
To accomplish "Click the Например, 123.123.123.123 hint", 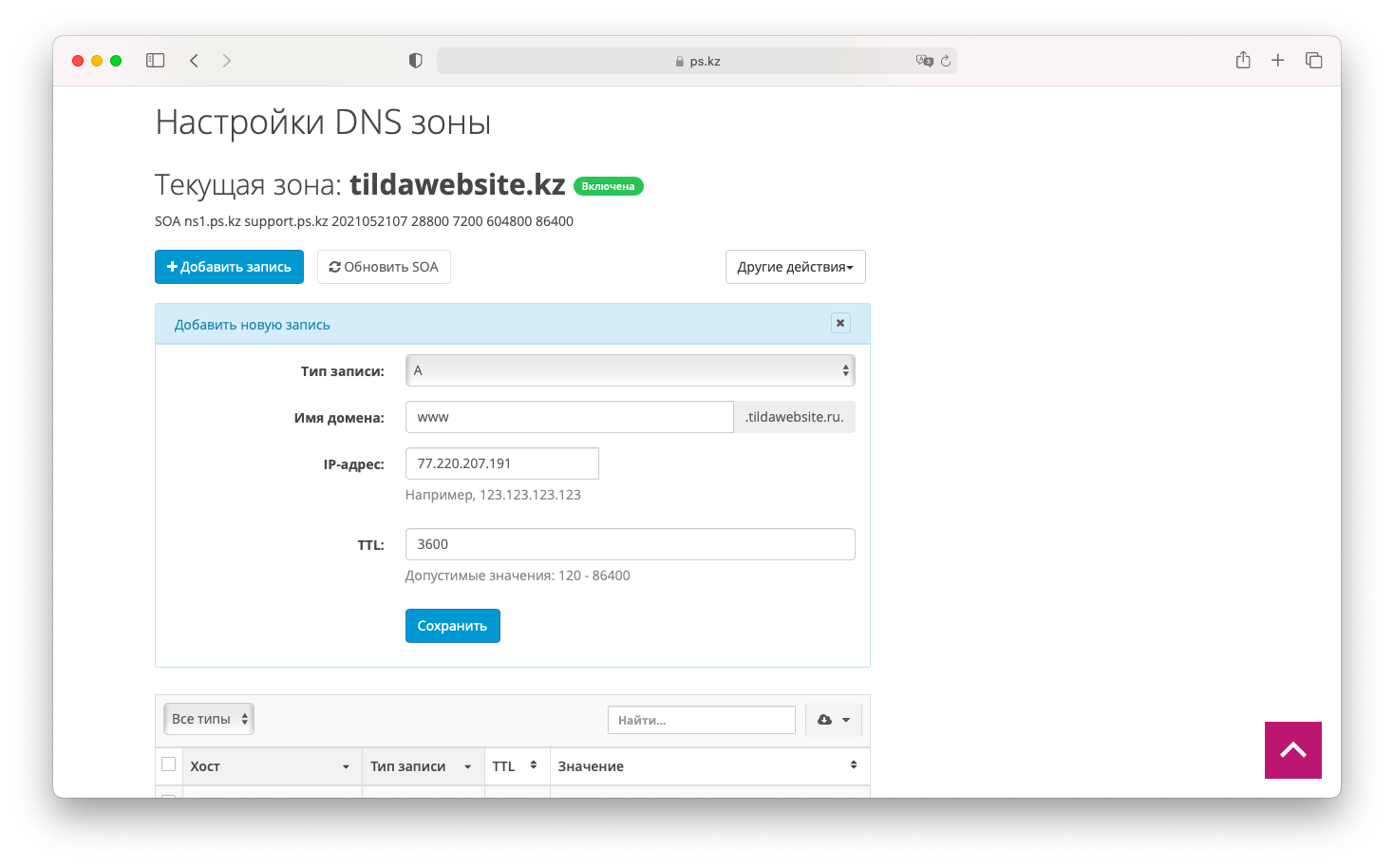I will [493, 495].
